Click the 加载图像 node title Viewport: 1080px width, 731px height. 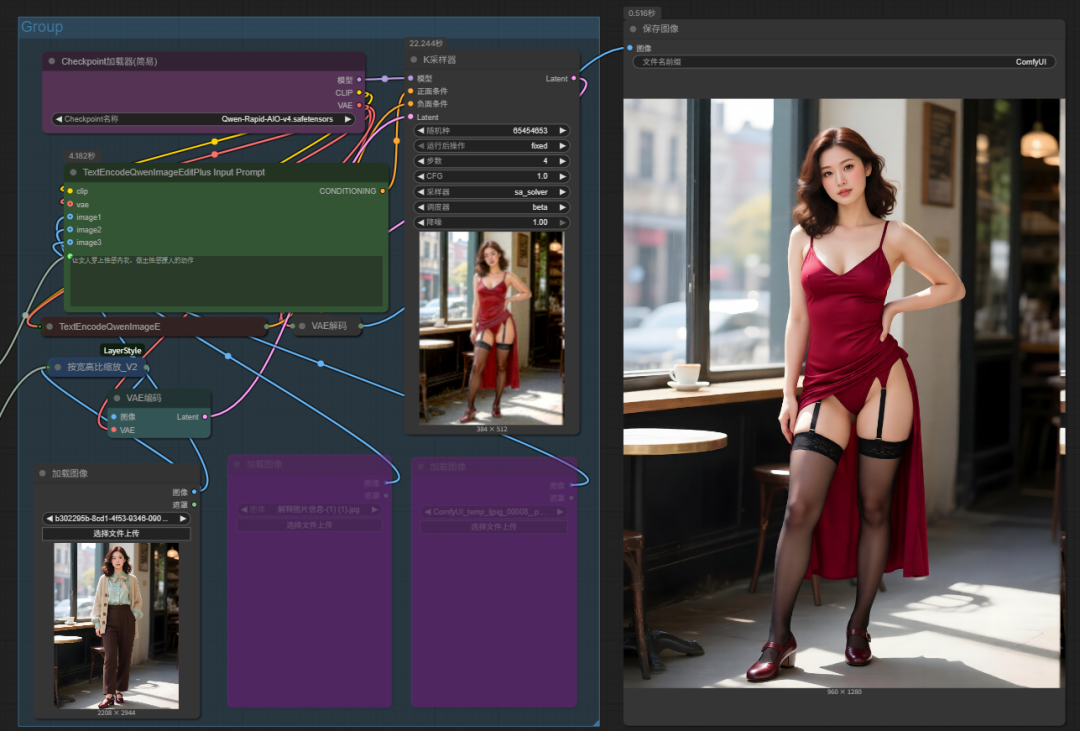click(70, 473)
